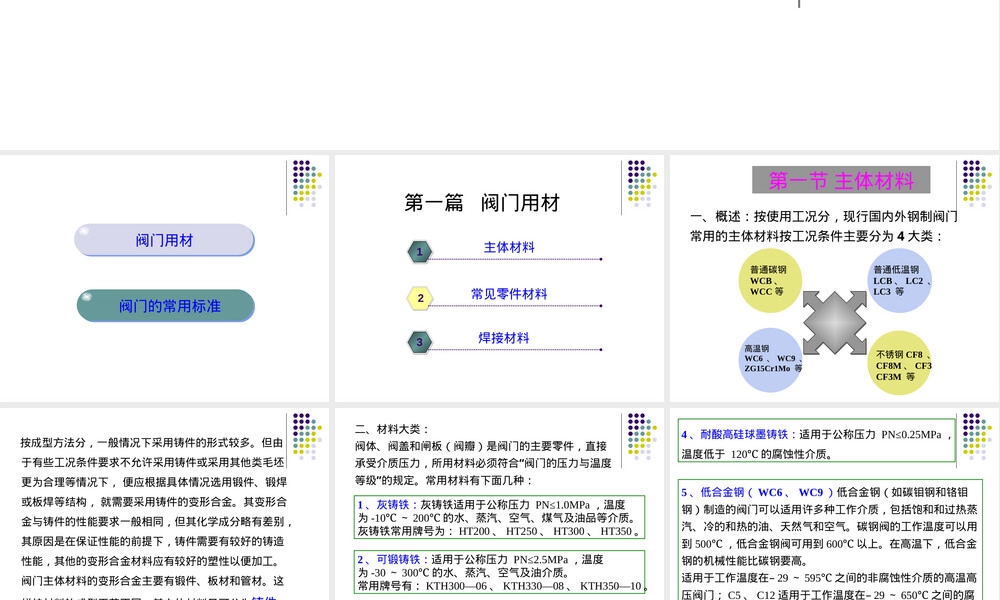1000x600 pixels.
Task: Open the 常见零件材料 link
Action: click(x=509, y=294)
